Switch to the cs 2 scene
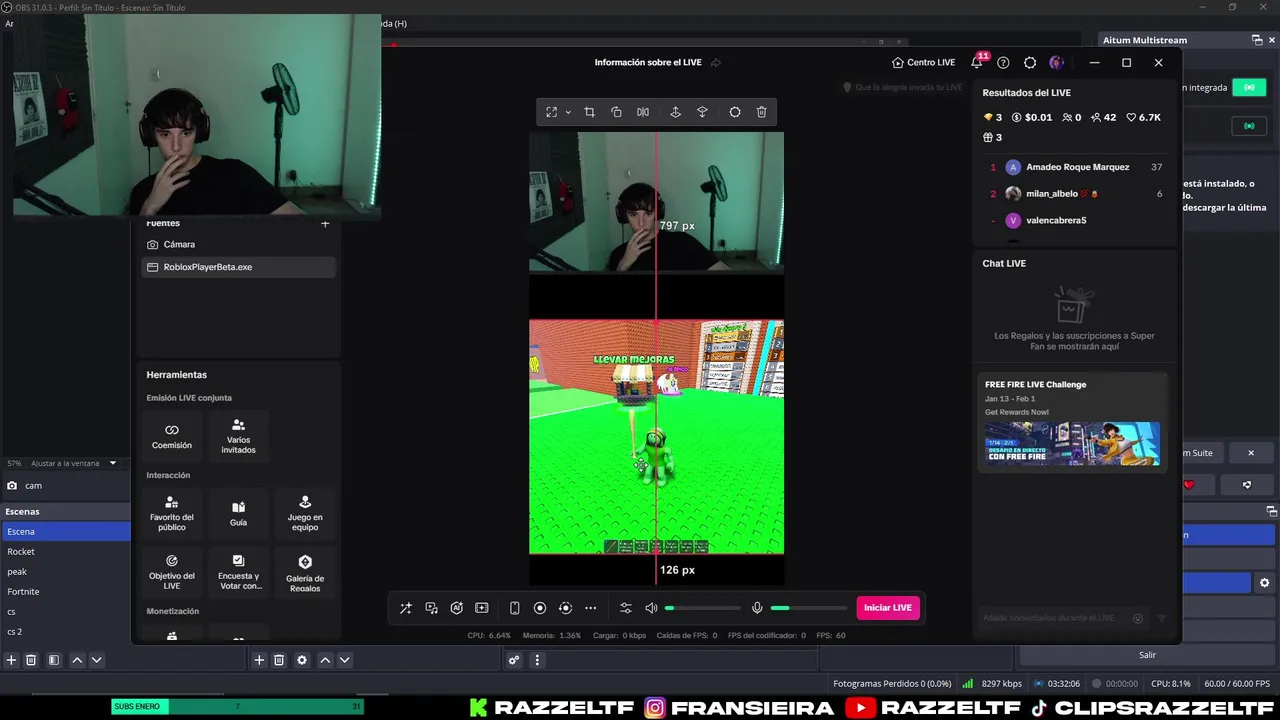The width and height of the screenshot is (1280, 720). pos(66,632)
